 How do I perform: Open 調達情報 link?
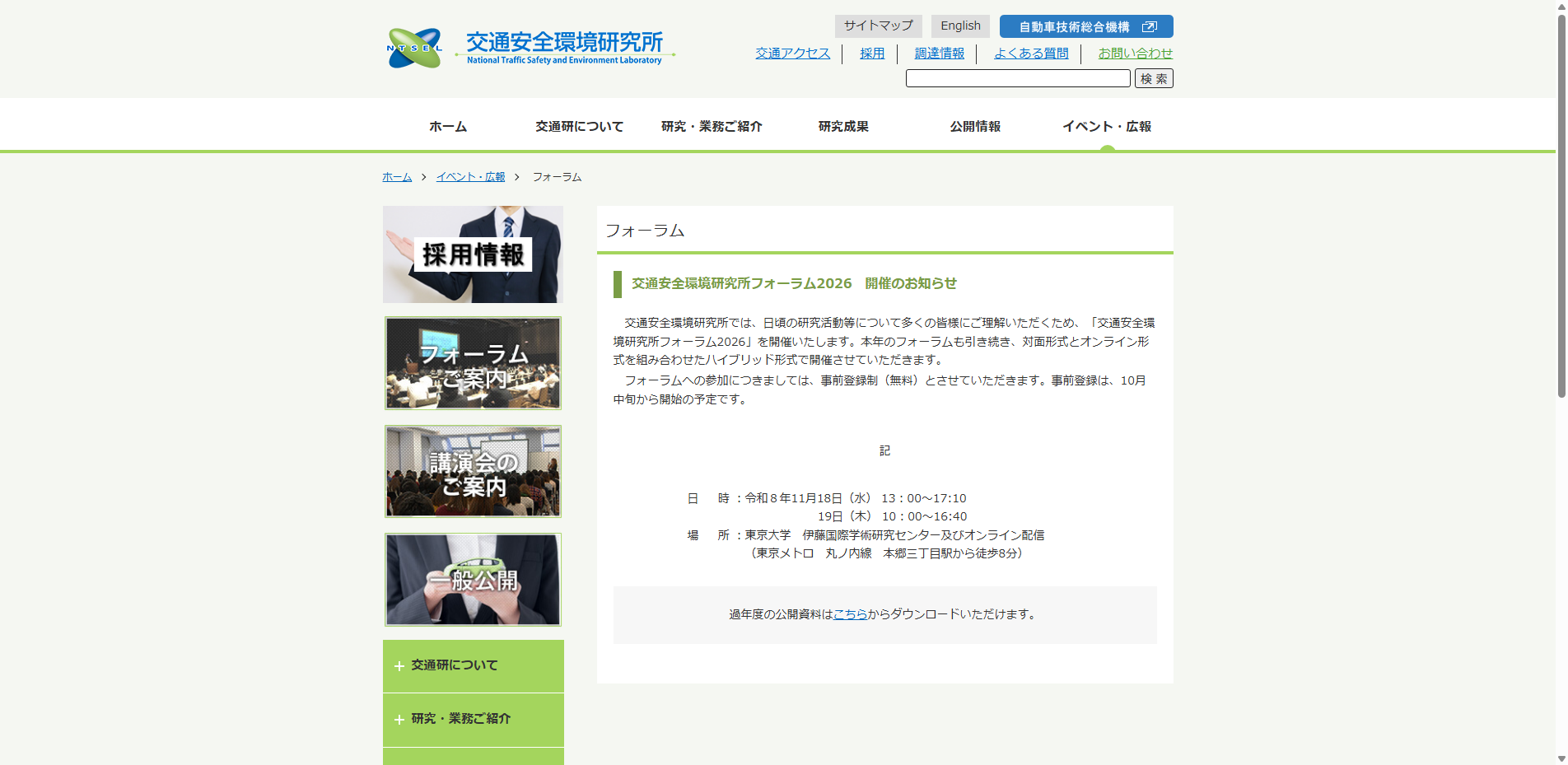coord(939,53)
